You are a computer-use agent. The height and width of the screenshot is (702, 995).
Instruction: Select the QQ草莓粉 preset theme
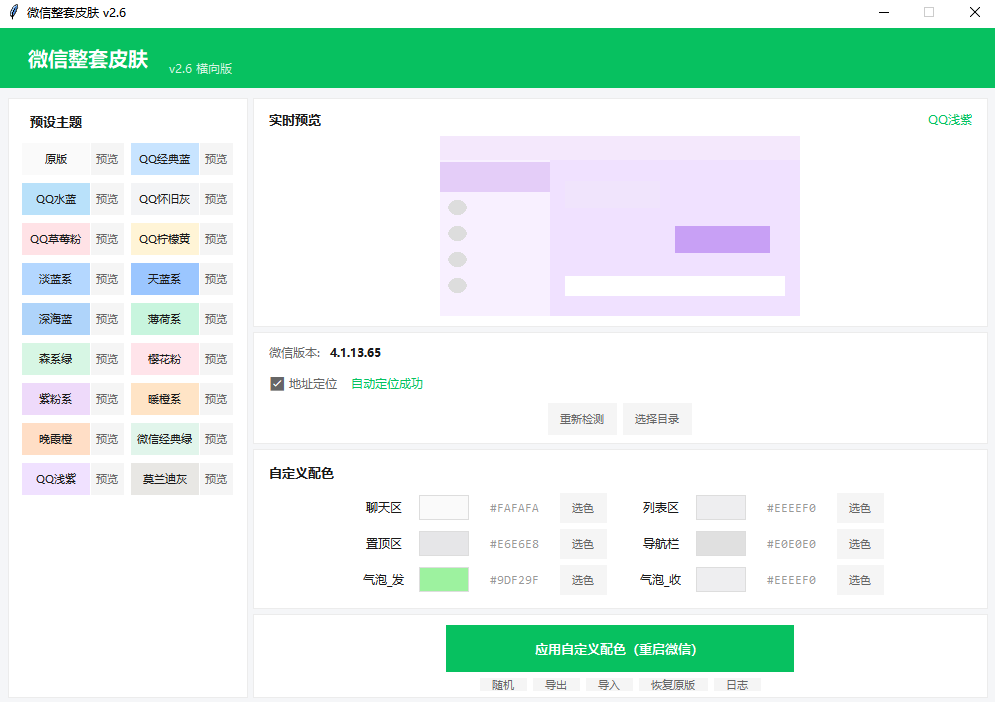coord(56,239)
